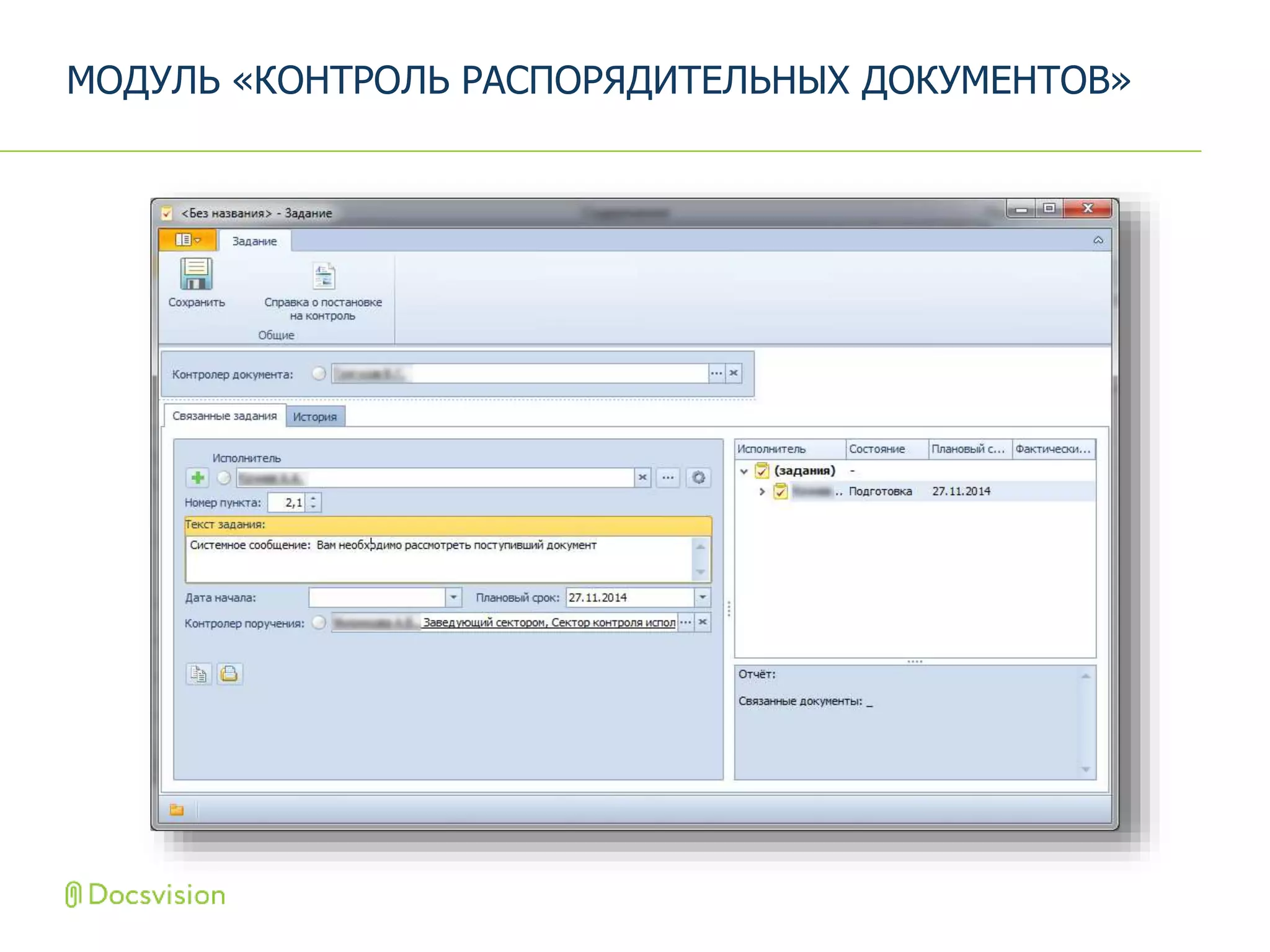Minimize the Задание window
1270x952 pixels.
point(1021,209)
